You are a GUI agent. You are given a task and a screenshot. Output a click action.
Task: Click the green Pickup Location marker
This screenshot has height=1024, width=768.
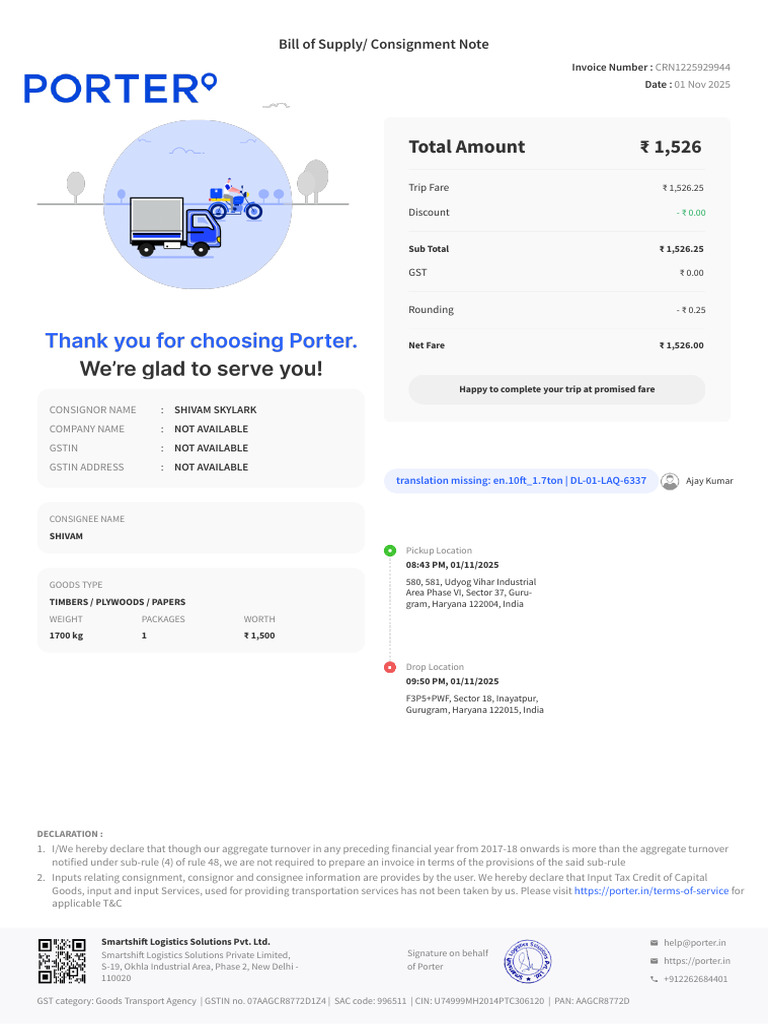tap(390, 551)
